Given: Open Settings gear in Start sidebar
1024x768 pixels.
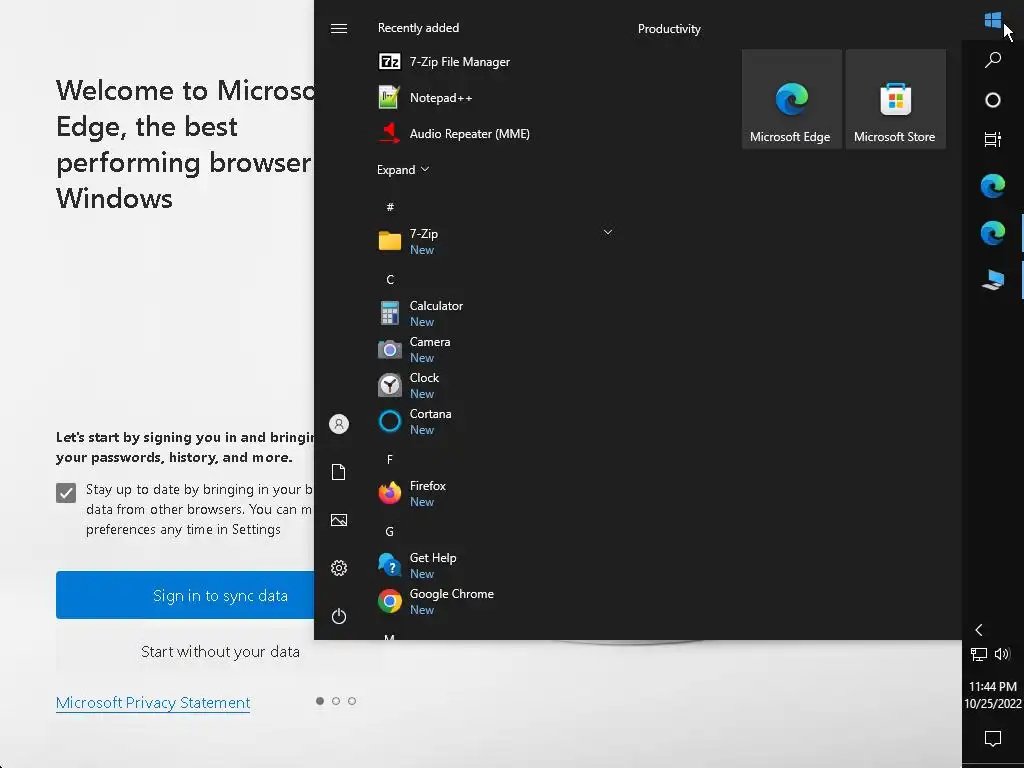Looking at the screenshot, I should pyautogui.click(x=338, y=568).
